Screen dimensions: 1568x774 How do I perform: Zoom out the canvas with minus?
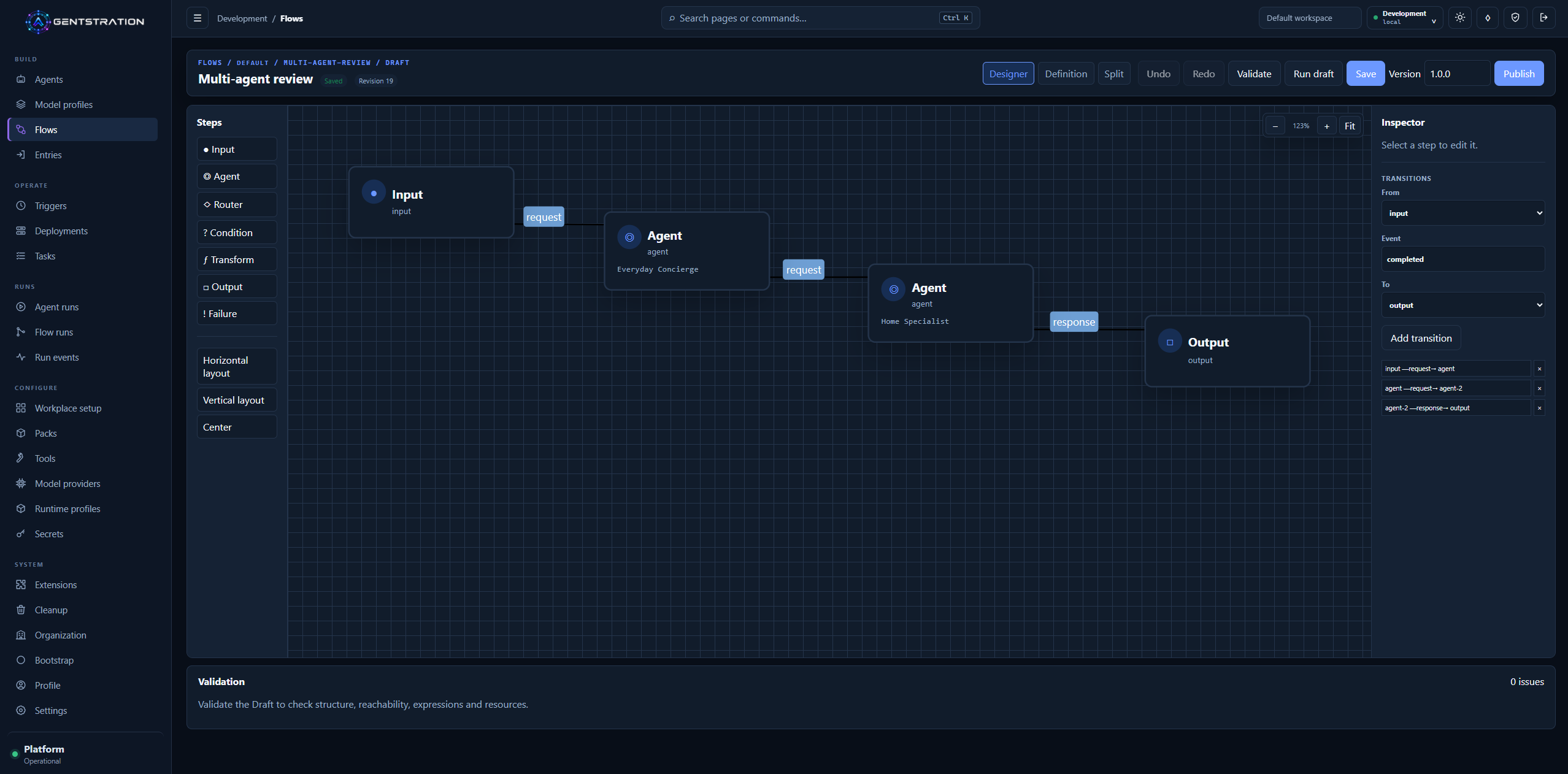(1275, 126)
